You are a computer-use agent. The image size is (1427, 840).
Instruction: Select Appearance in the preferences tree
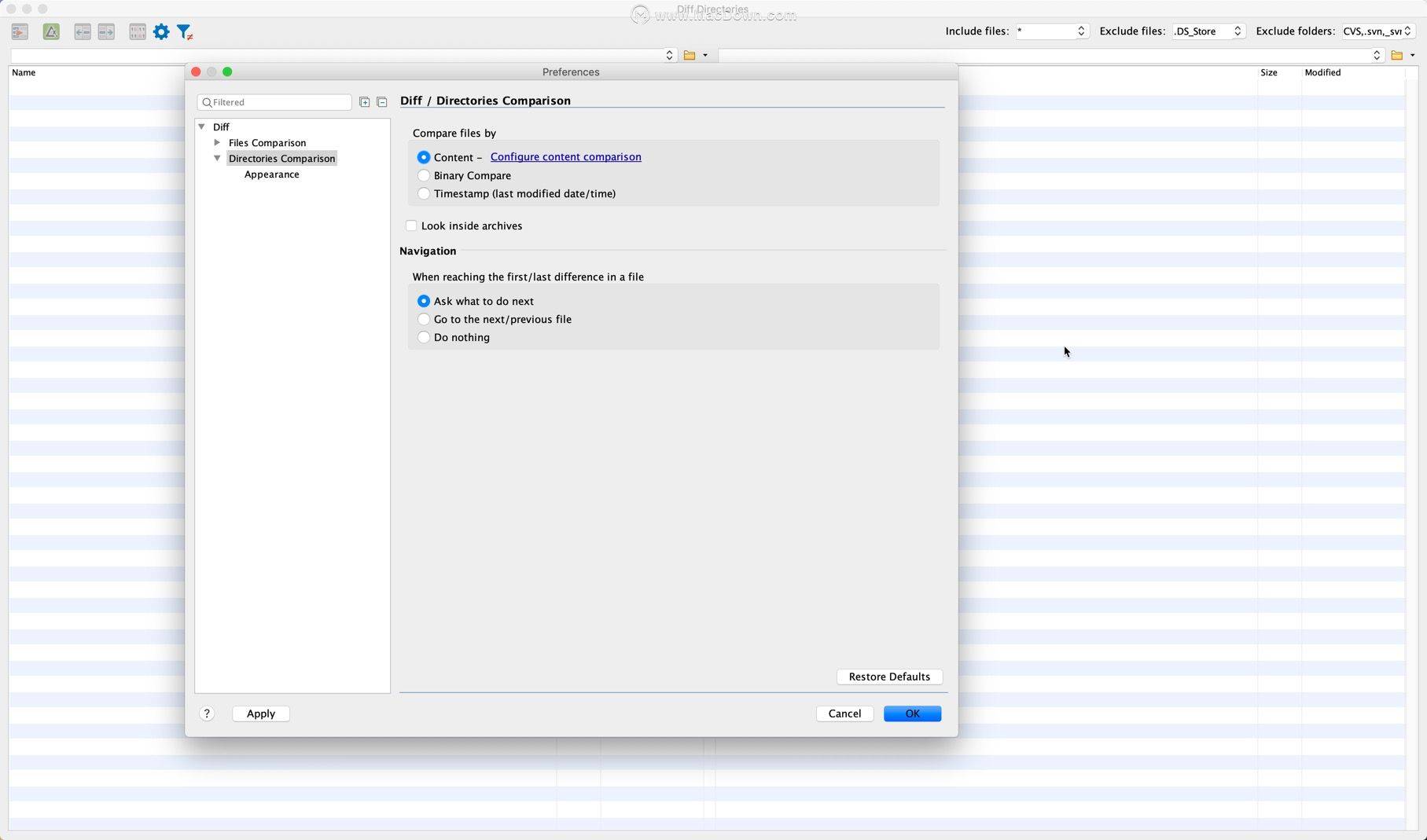[271, 174]
